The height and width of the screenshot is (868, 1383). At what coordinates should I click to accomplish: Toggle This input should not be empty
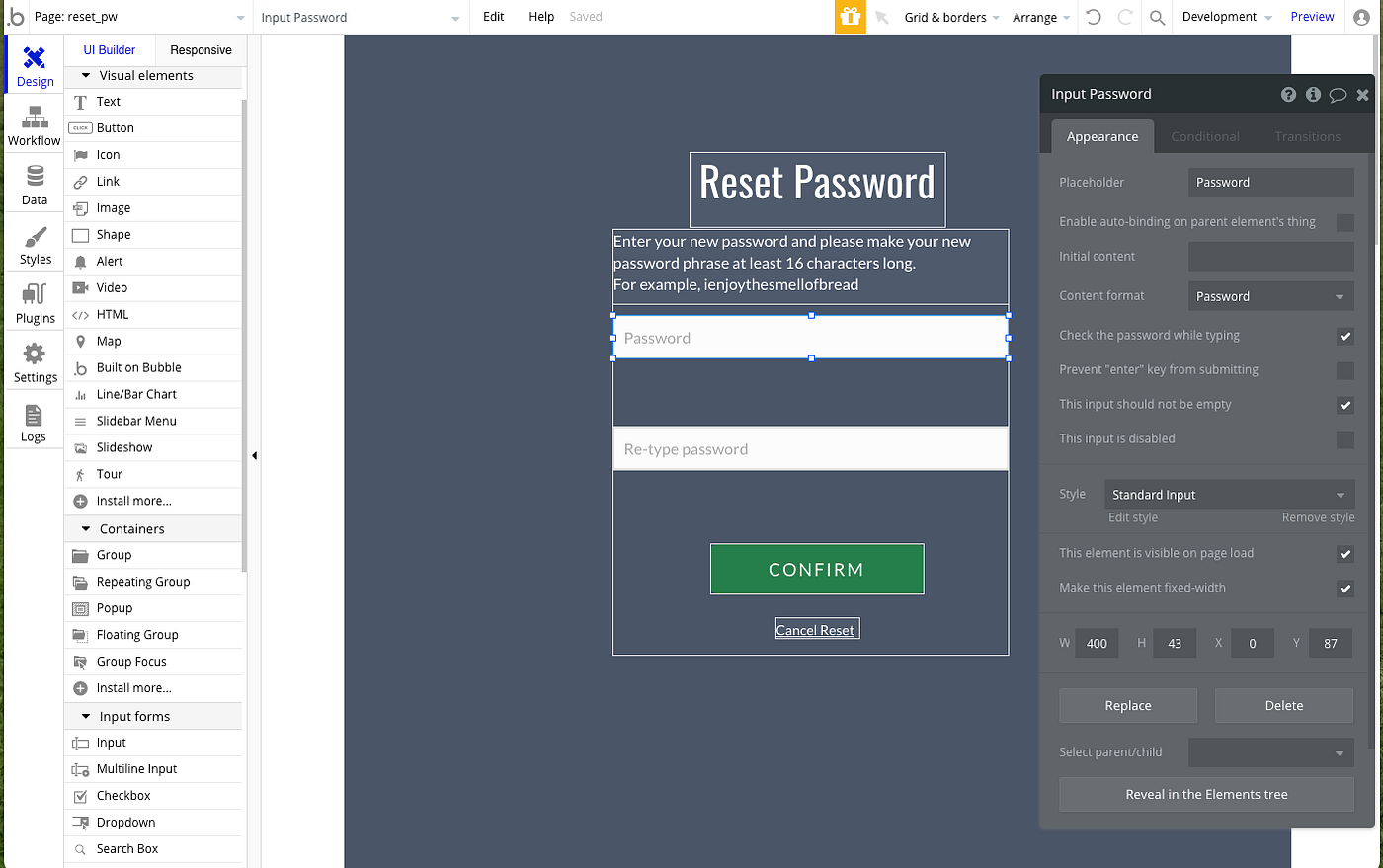[x=1344, y=406]
